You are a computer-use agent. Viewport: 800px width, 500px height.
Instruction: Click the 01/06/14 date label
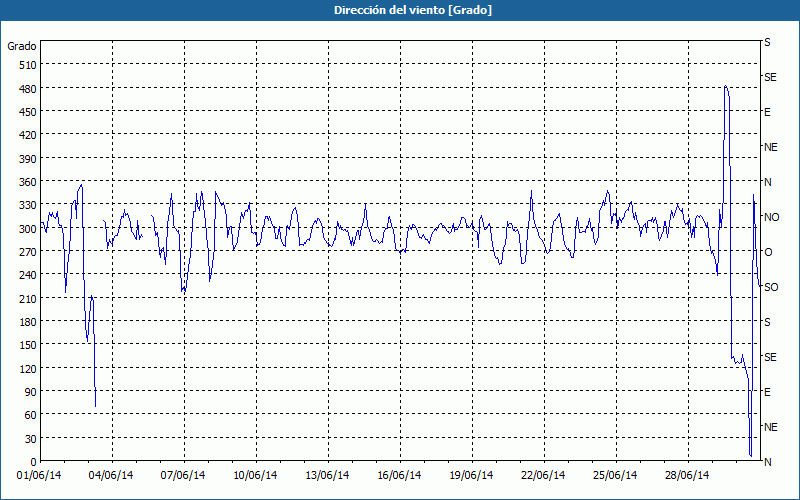[x=39, y=475]
